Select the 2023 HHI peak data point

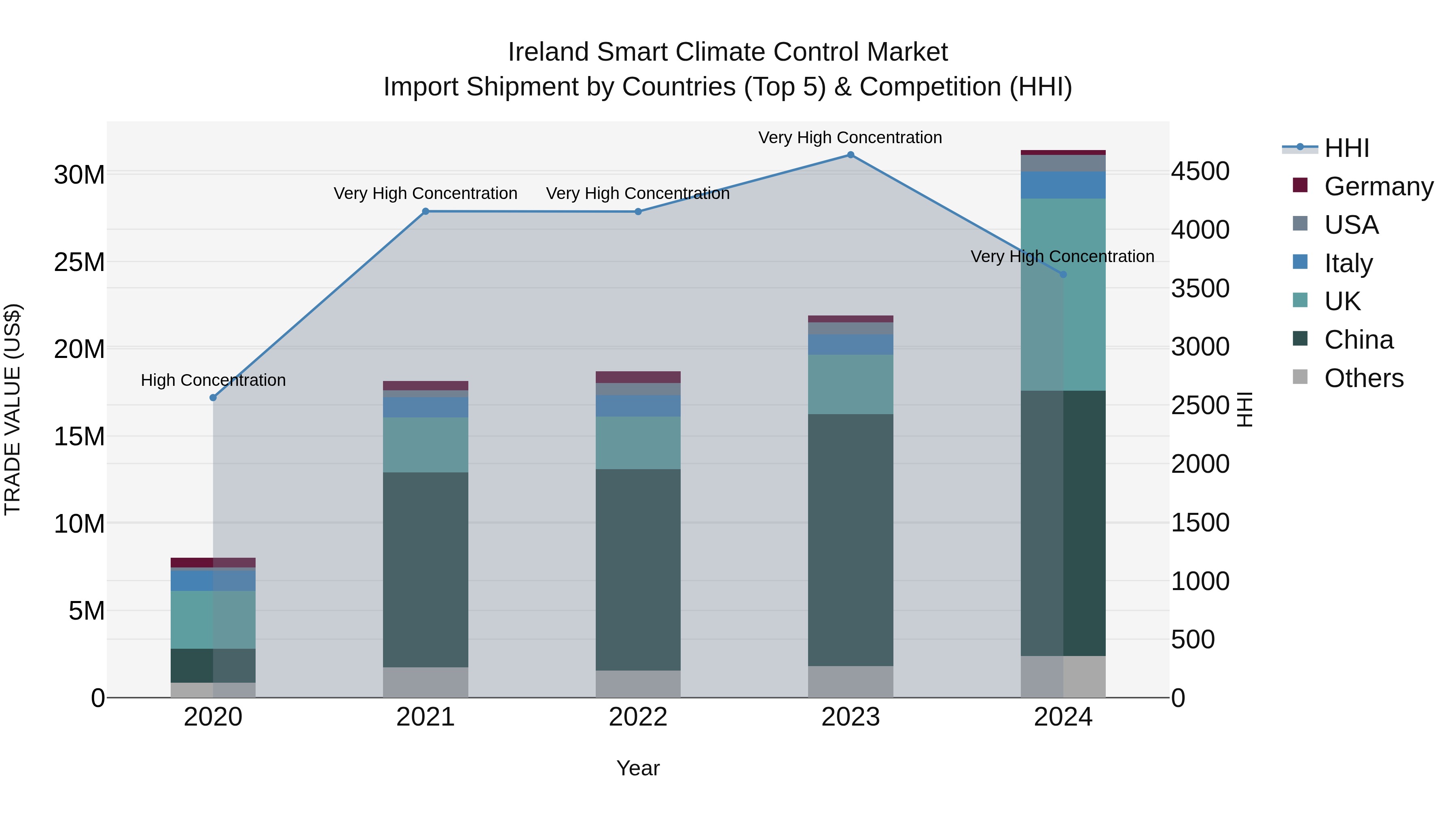[851, 155]
